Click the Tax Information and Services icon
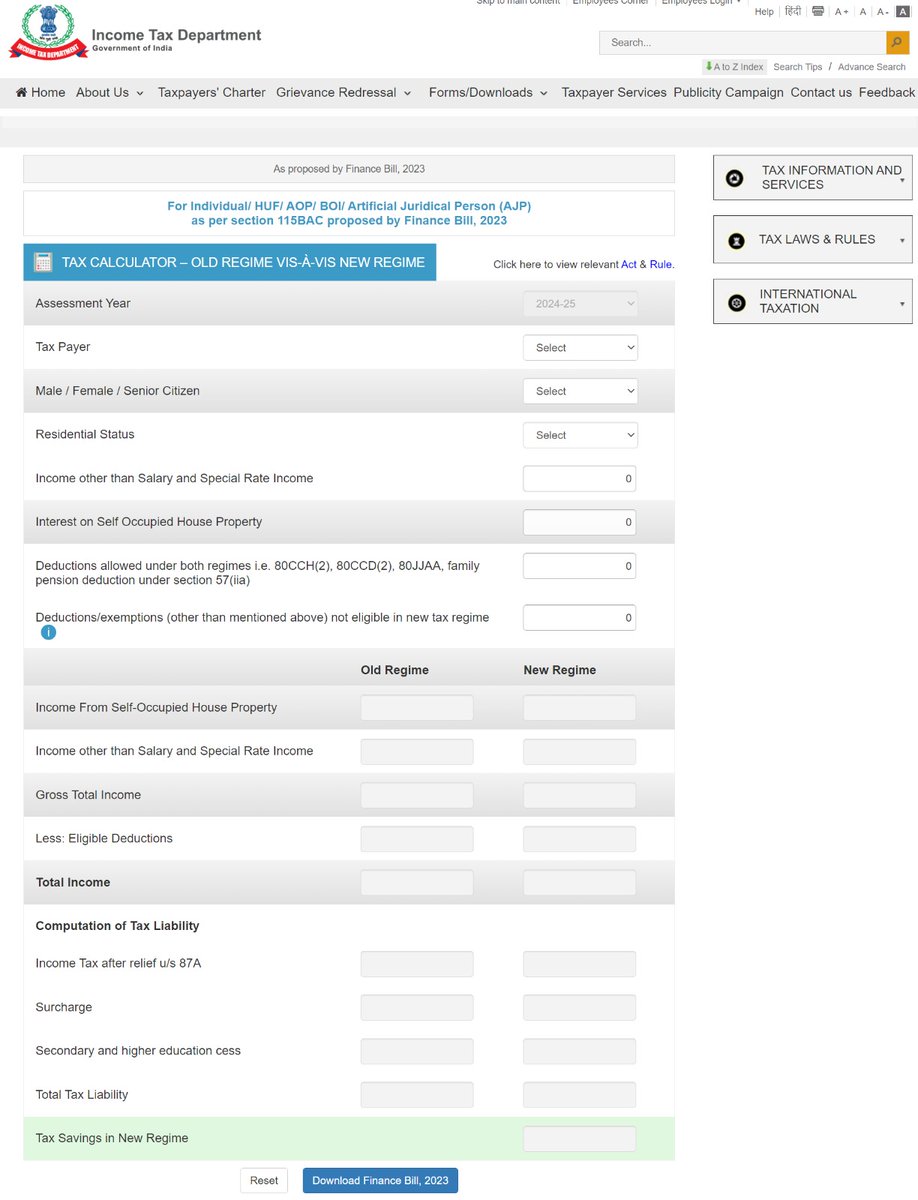The image size is (918, 1200). 735,178
